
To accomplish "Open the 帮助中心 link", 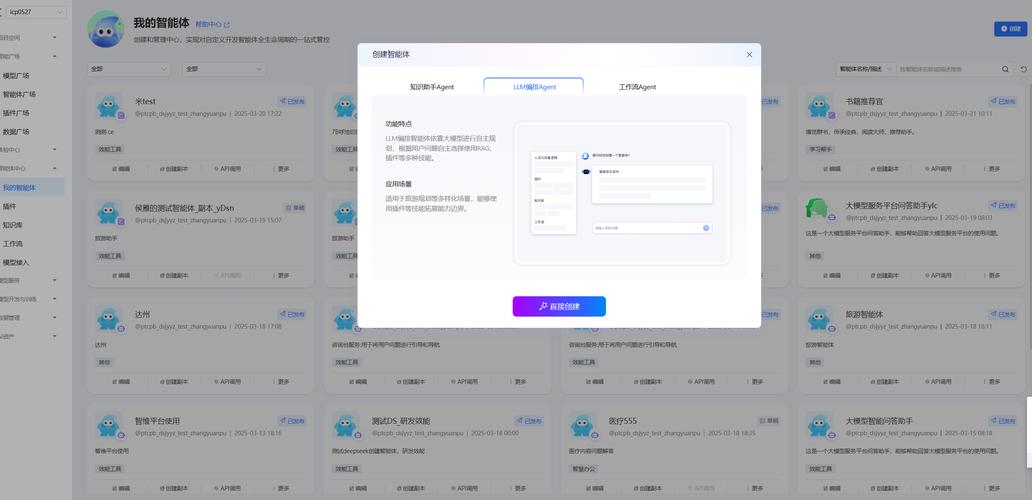I will click(212, 24).
